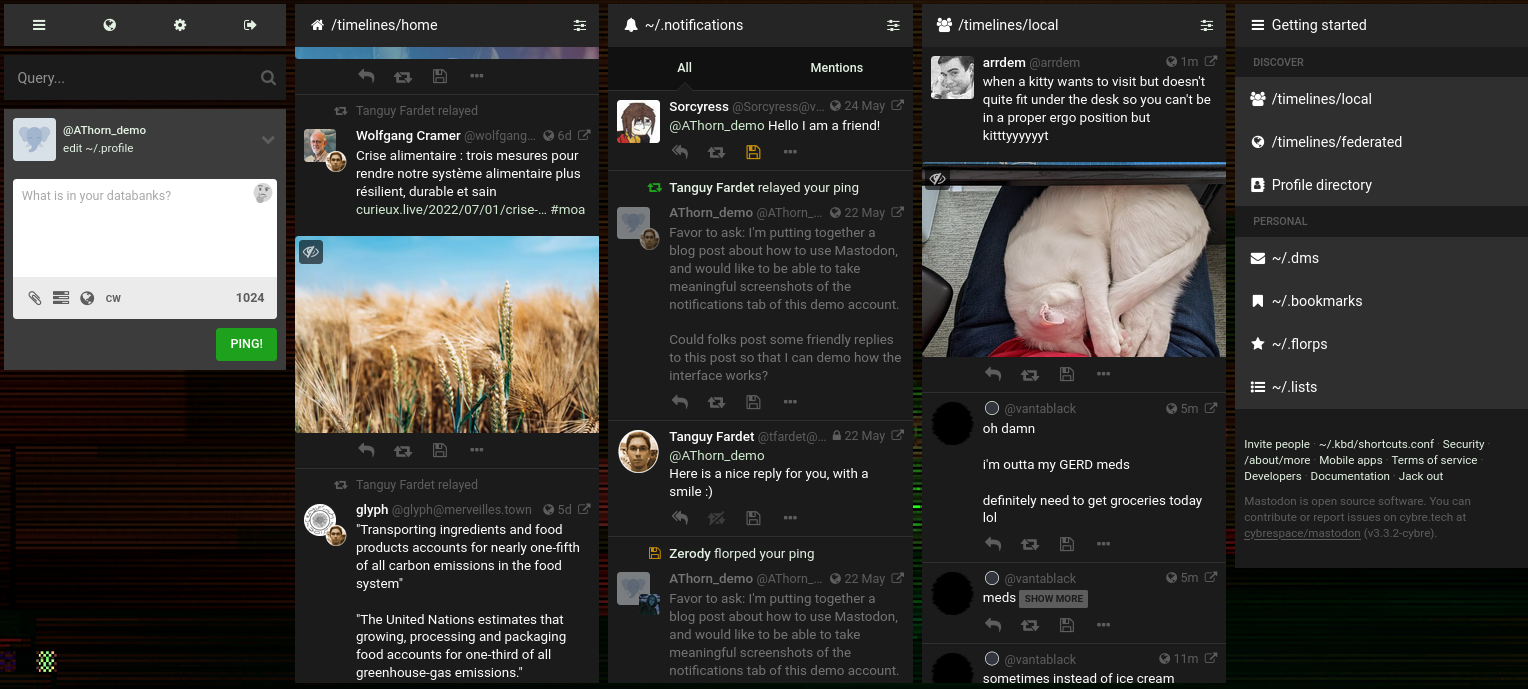
Task: Reply to arrdem's kitty post
Action: (993, 374)
